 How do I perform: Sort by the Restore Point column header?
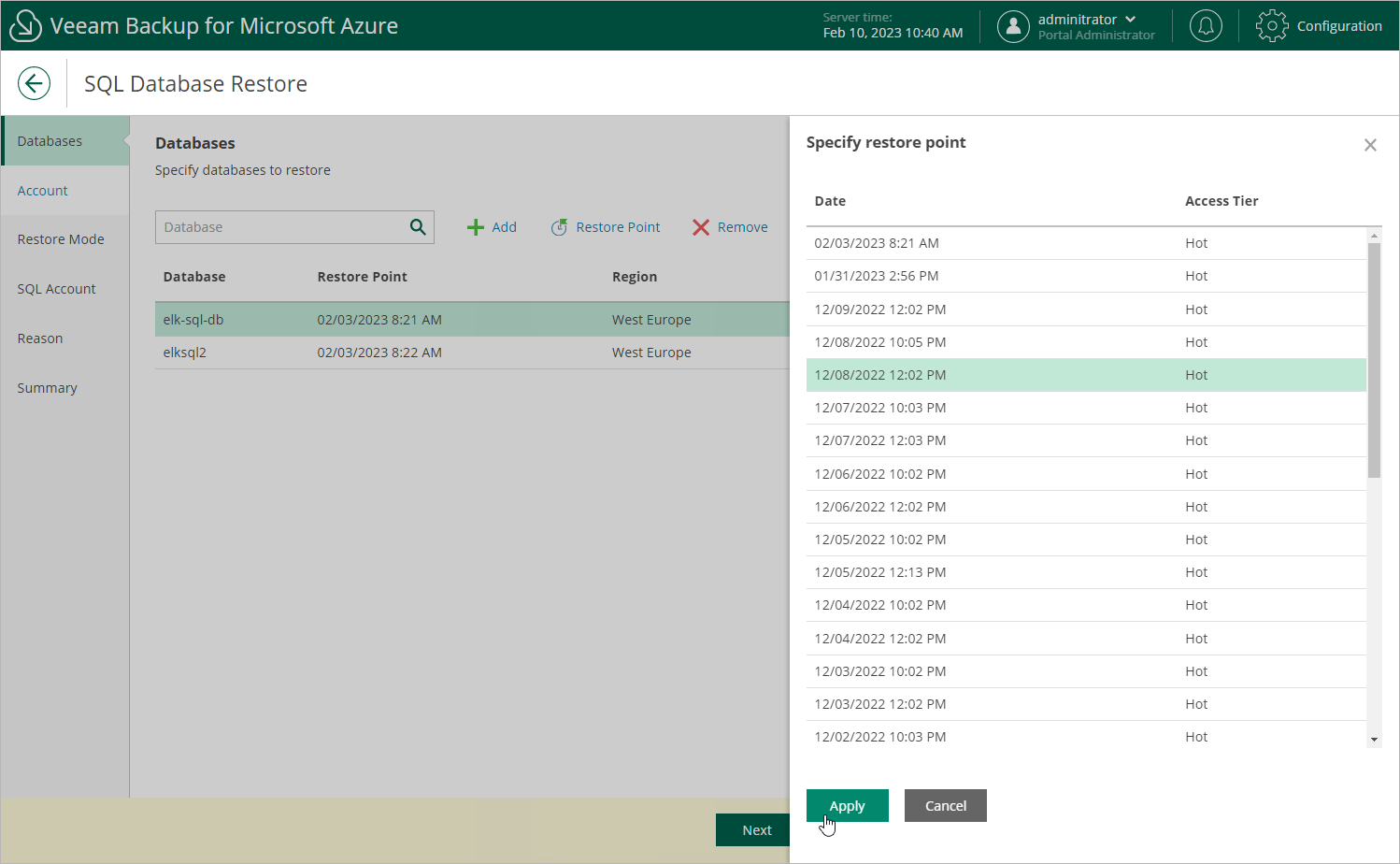[363, 277]
